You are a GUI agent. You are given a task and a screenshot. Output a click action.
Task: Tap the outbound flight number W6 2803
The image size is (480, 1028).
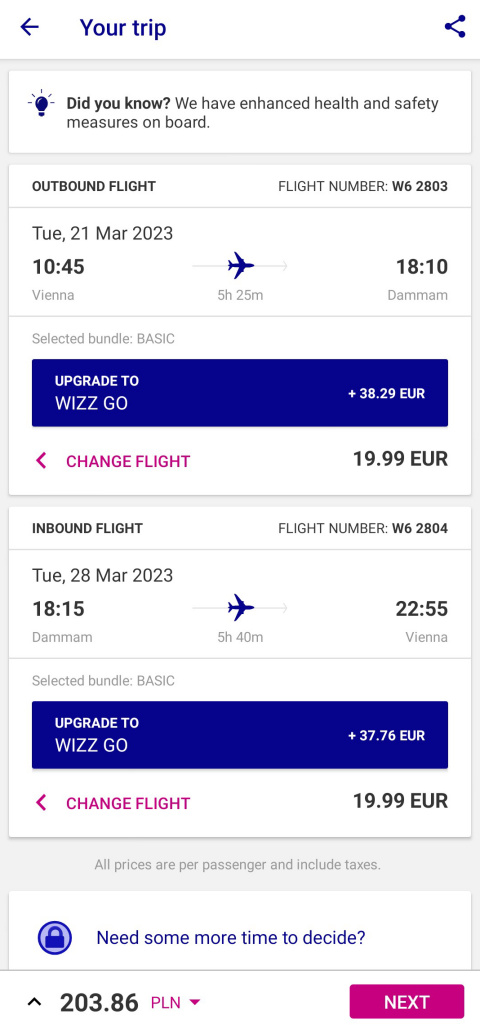[420, 186]
